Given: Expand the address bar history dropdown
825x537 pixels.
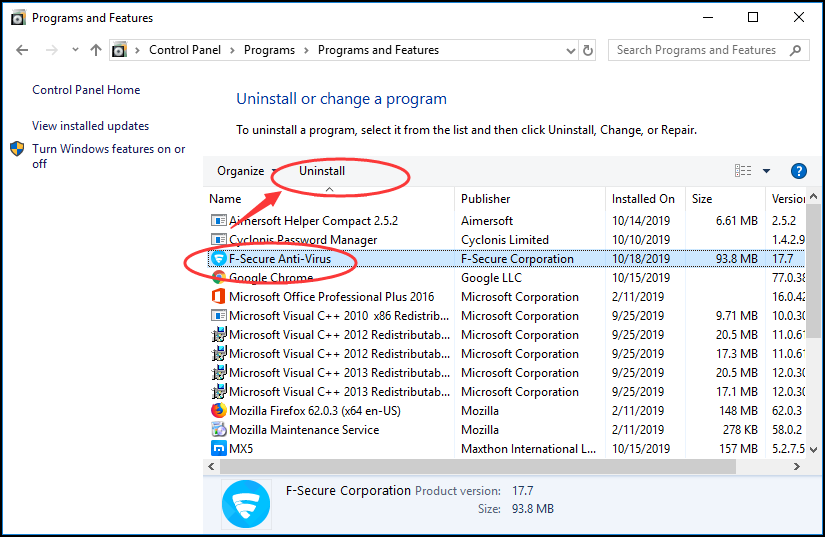Looking at the screenshot, I should (570, 50).
